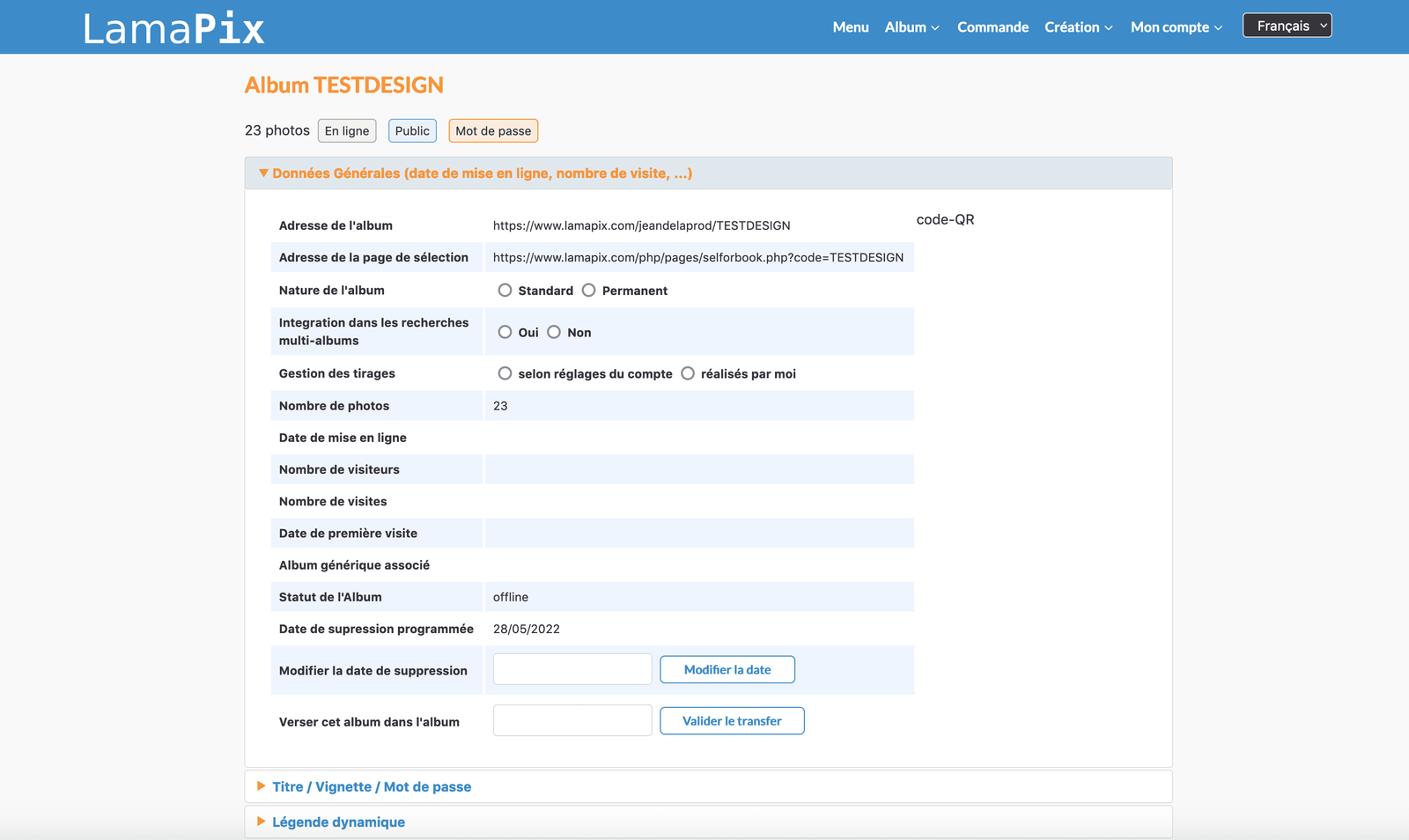Click the deletion date input field
The width and height of the screenshot is (1409, 840).
click(x=572, y=669)
